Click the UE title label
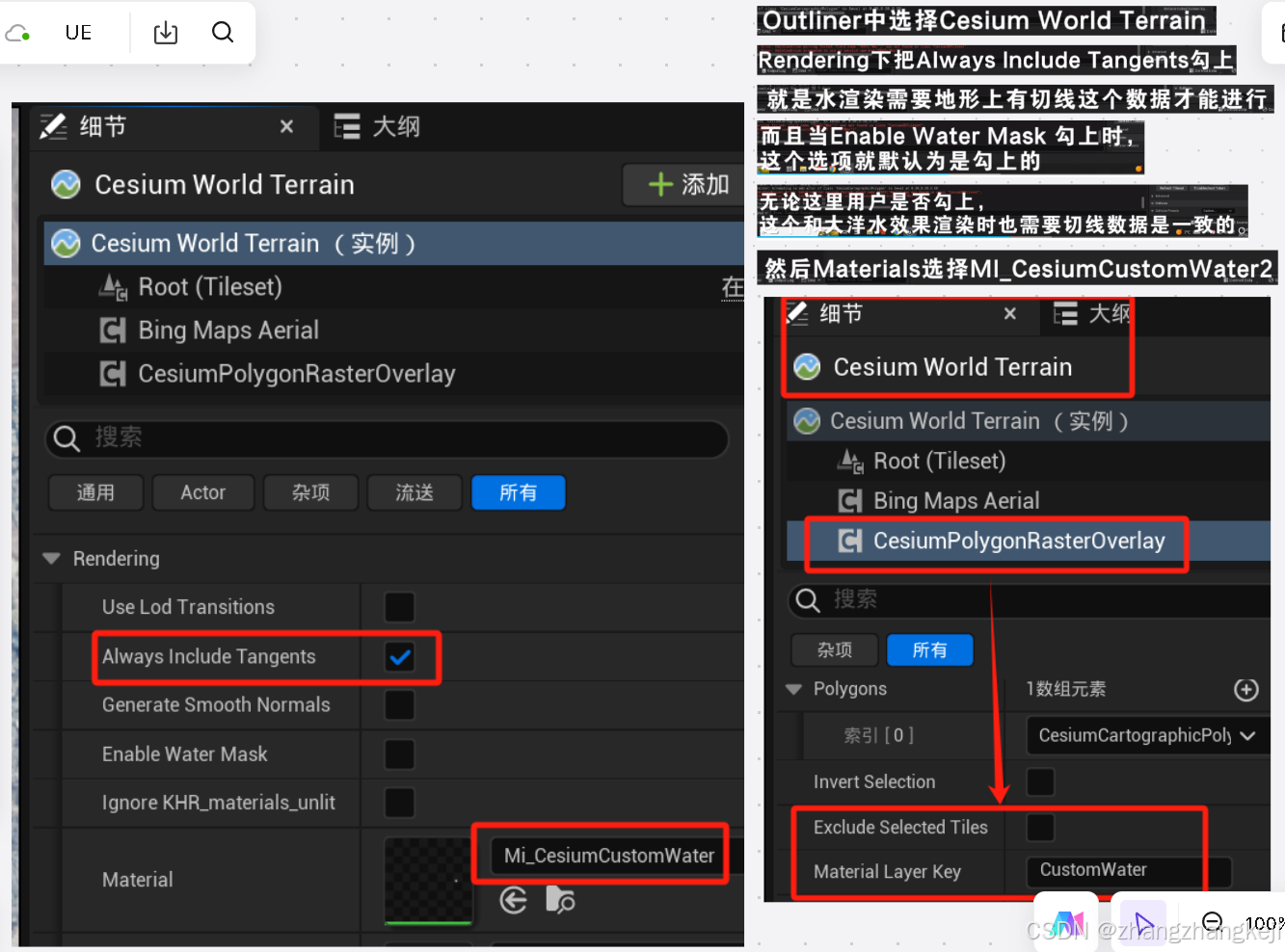 78,33
